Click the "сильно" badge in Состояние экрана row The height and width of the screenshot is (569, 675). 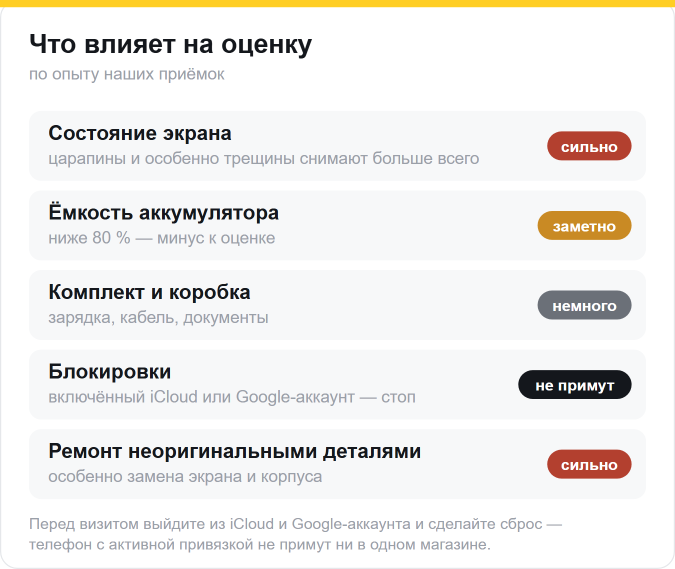[x=589, y=146]
